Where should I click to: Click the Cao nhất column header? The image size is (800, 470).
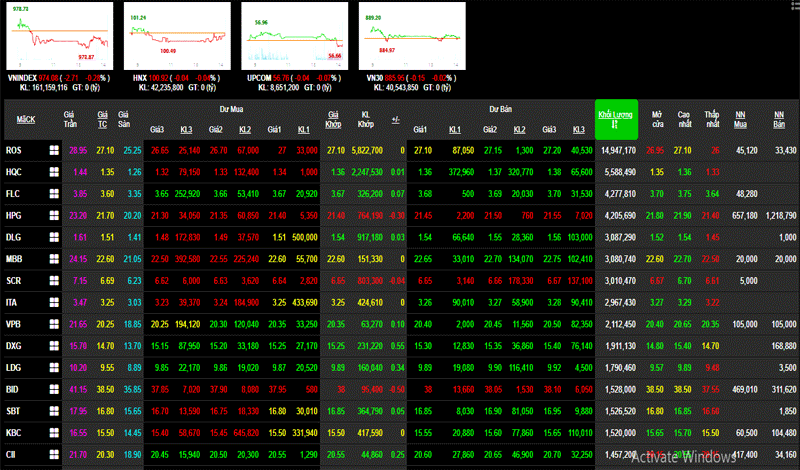click(x=684, y=119)
